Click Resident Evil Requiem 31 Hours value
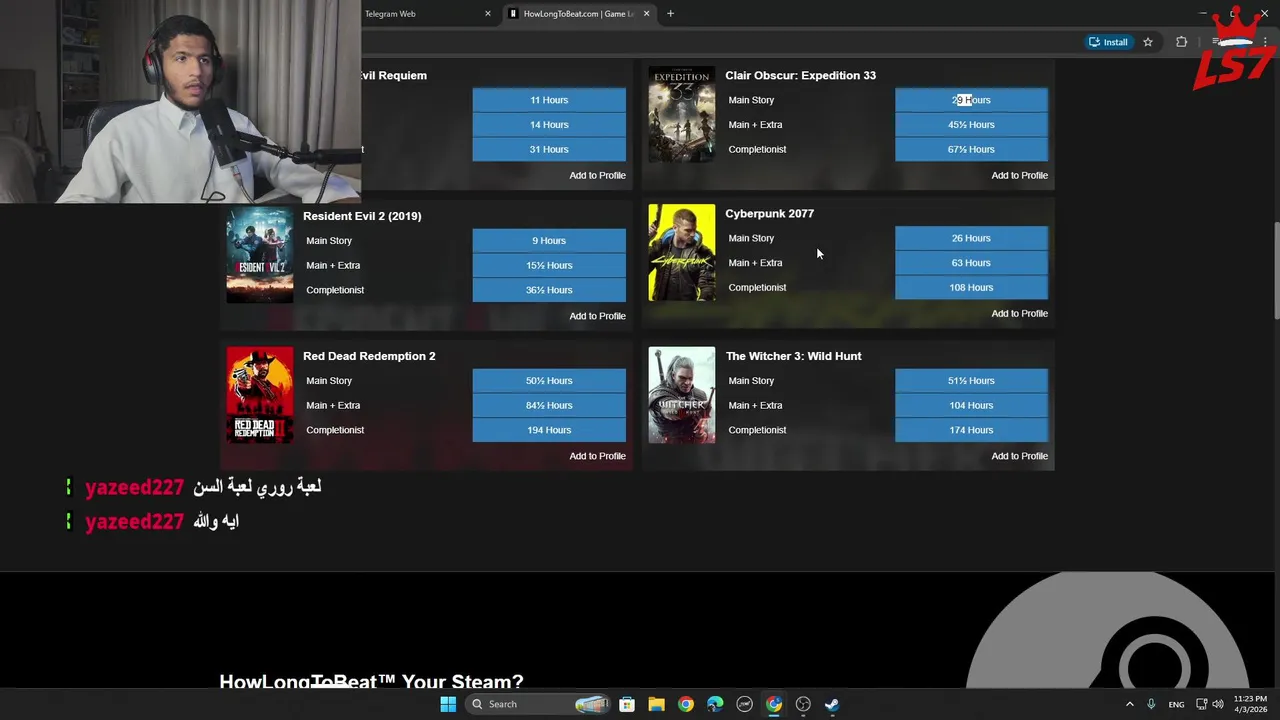 click(549, 149)
